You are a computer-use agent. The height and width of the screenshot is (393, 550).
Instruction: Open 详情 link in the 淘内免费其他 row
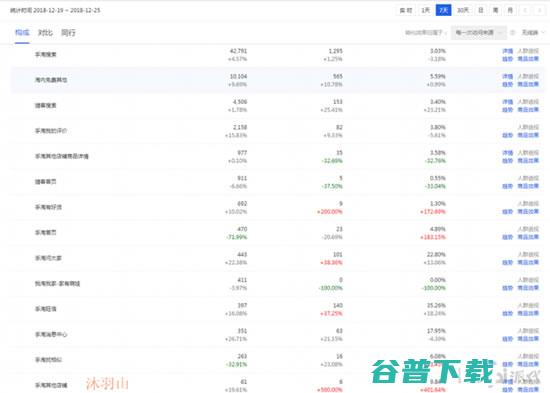(x=508, y=76)
